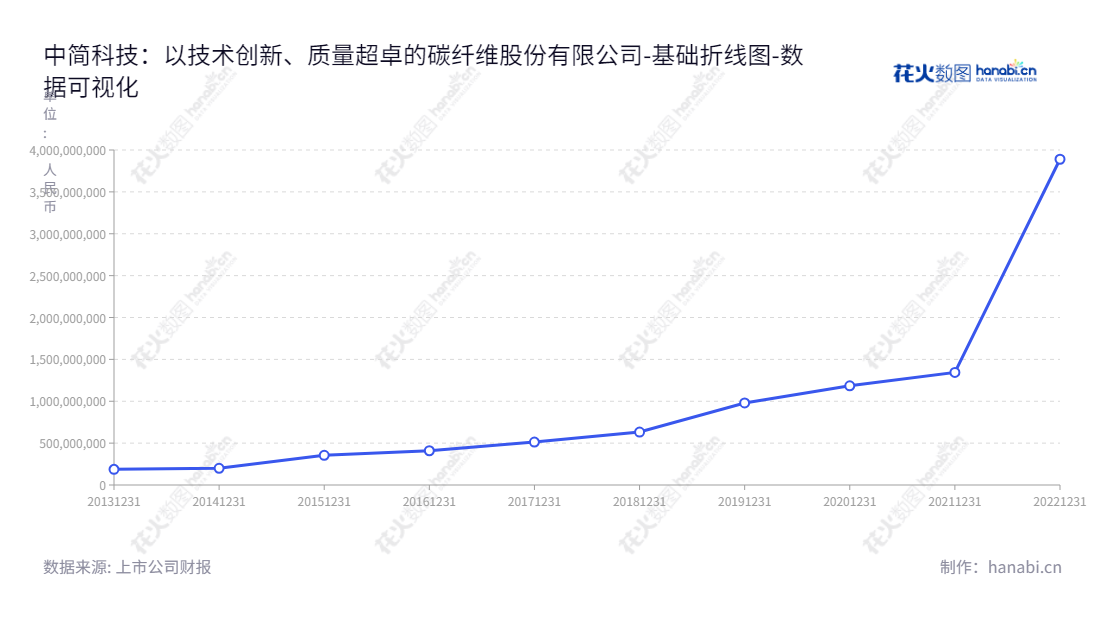Select the 20201231 data point marker

tap(848, 384)
